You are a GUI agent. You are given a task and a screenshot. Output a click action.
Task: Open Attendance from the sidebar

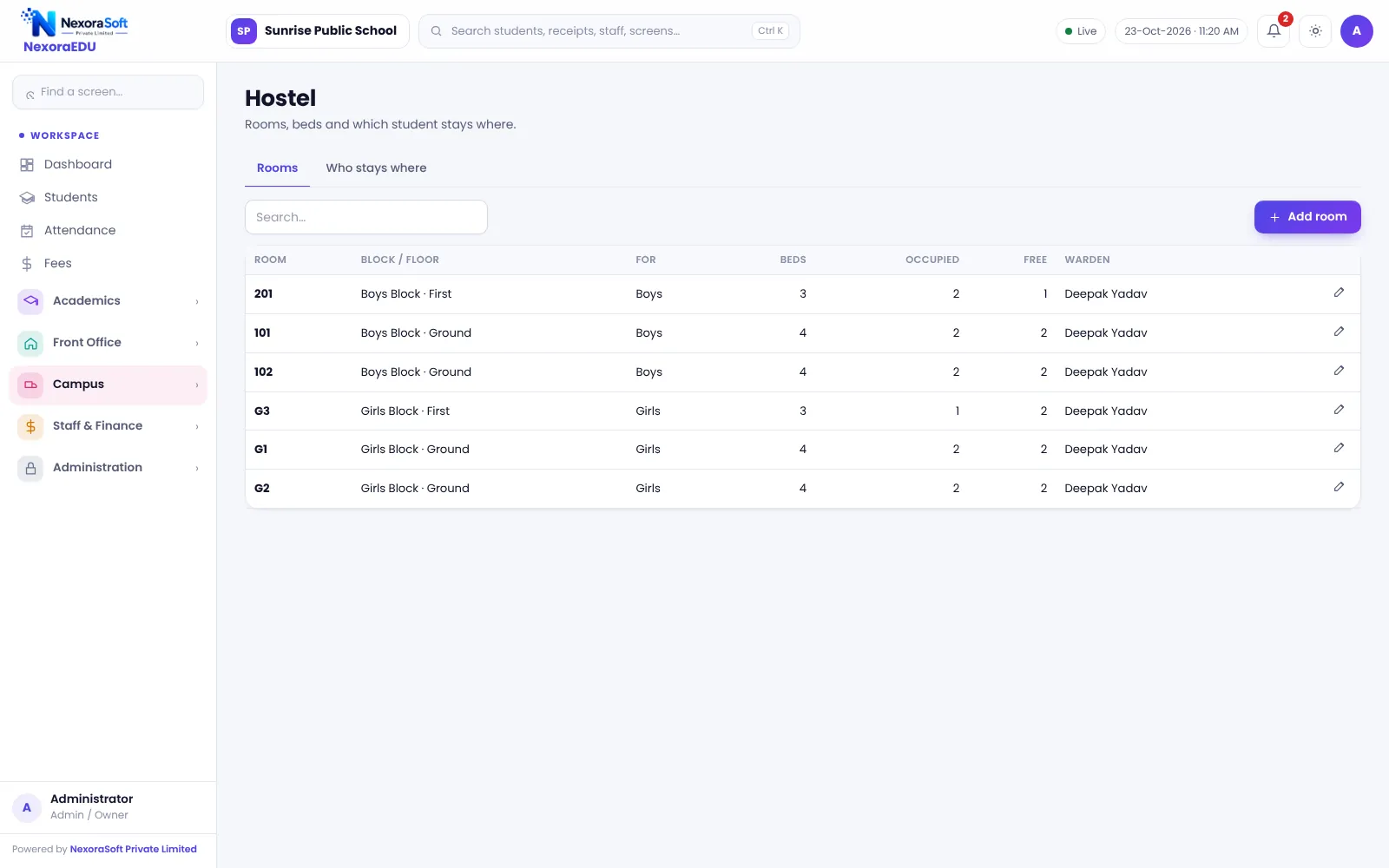click(x=108, y=231)
